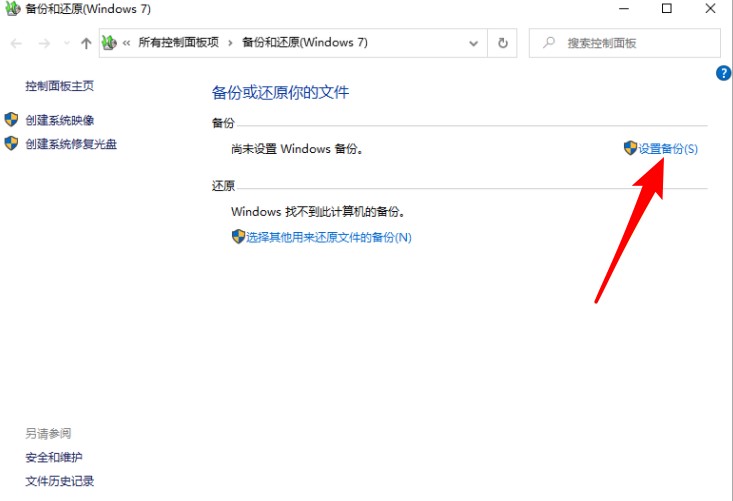Refresh the control panel page
733x501 pixels.
click(x=503, y=43)
